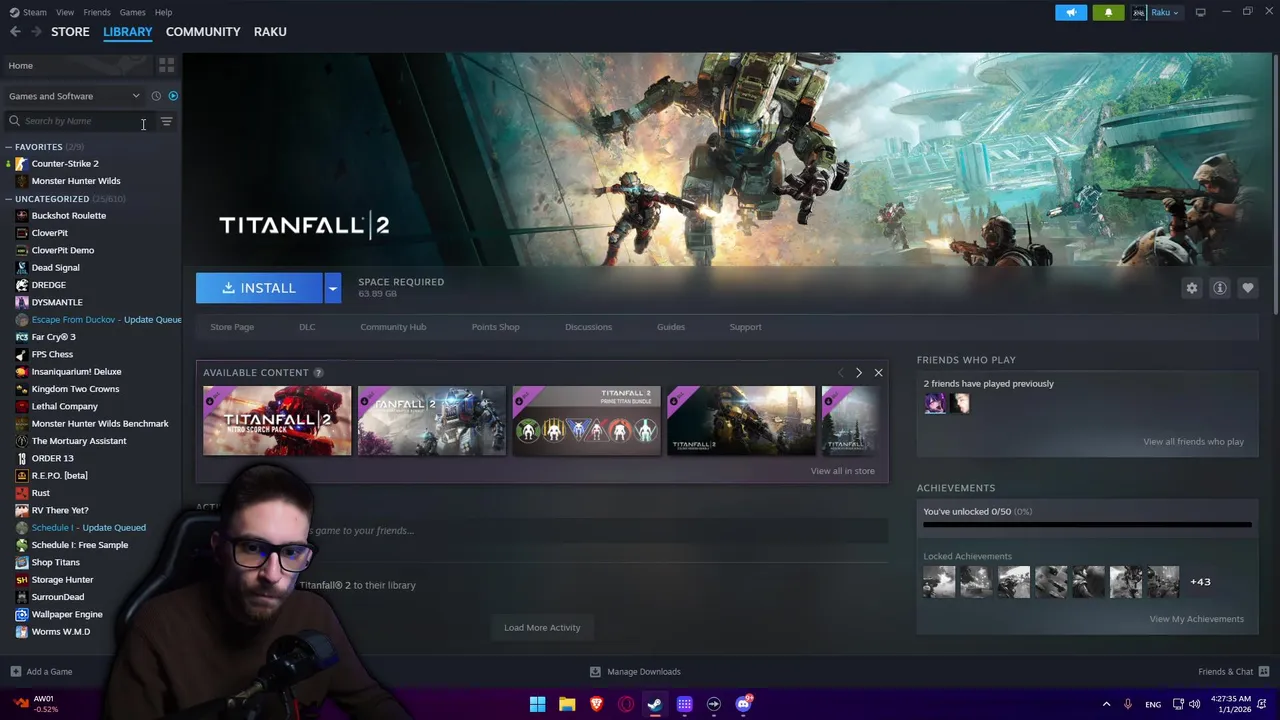Open install options dropdown arrow
Screen dimensions: 1280x720
tap(332, 288)
